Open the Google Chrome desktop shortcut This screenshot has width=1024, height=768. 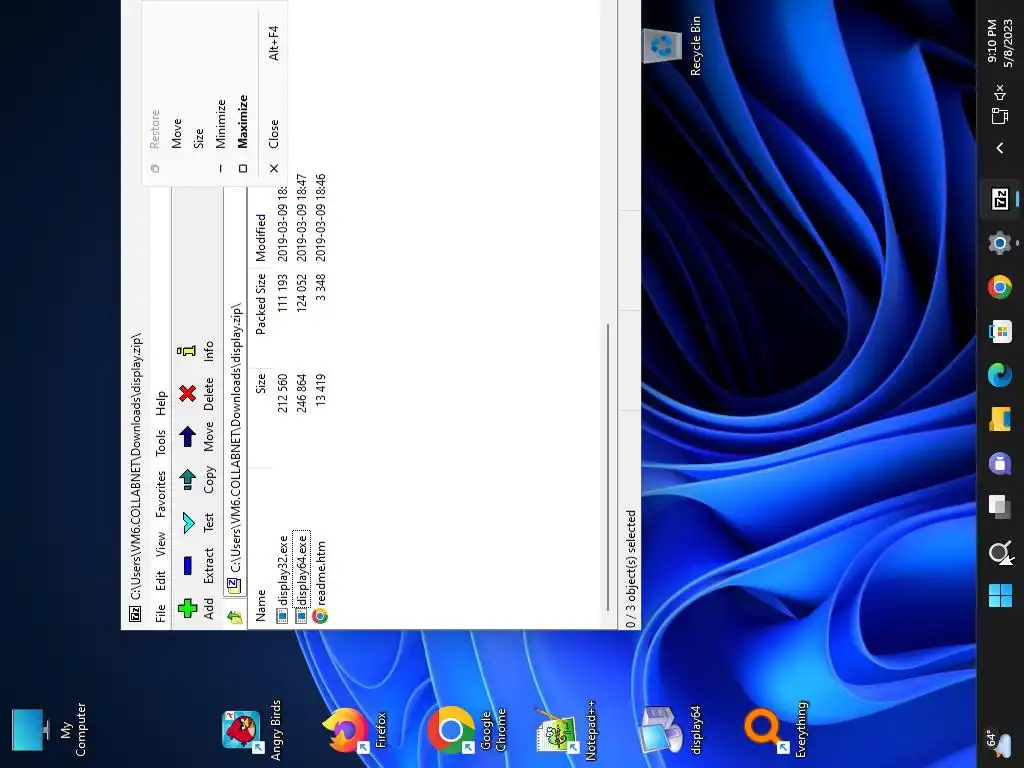[x=466, y=729]
